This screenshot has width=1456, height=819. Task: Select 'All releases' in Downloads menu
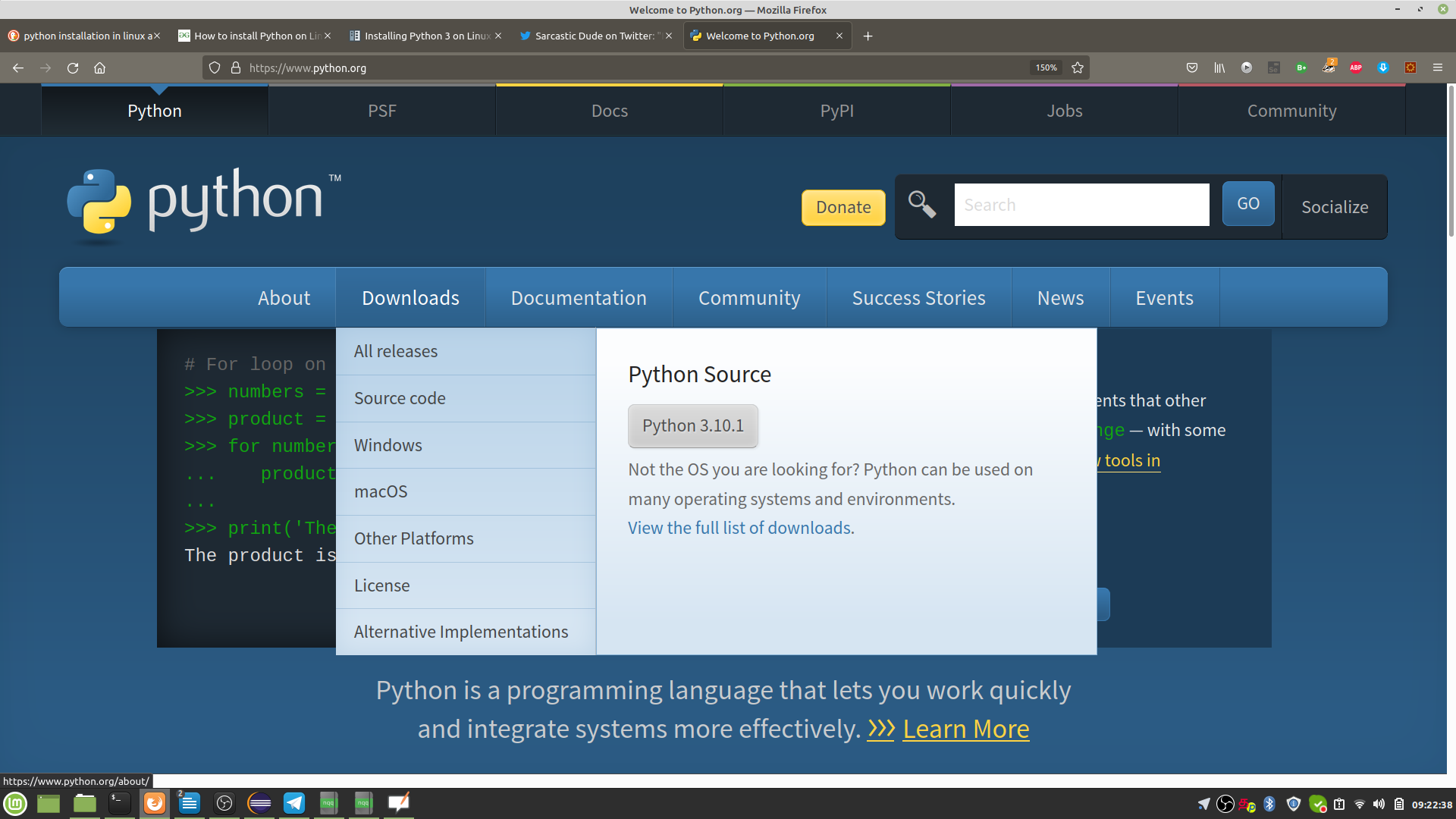click(x=466, y=351)
